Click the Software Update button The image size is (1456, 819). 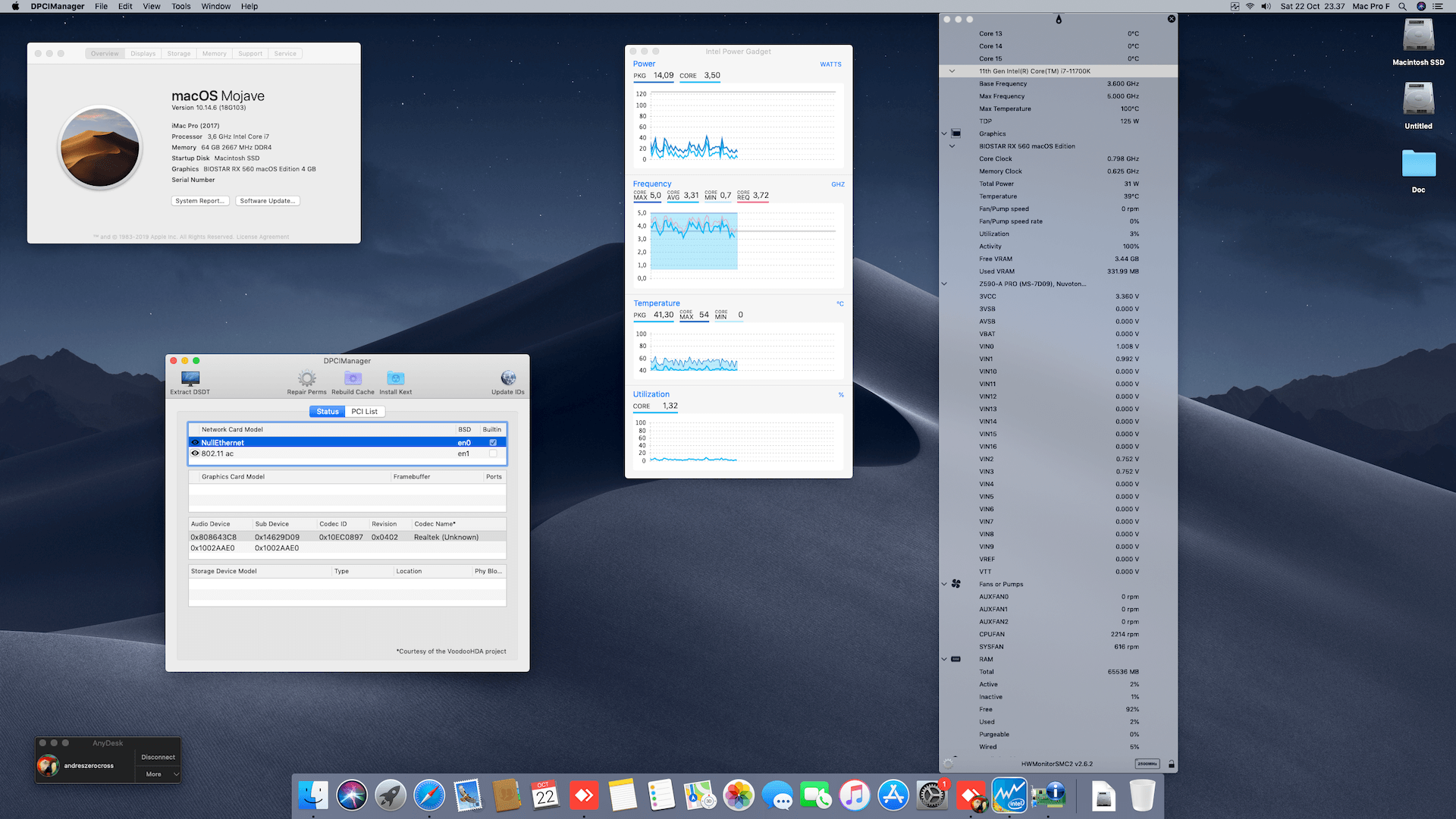point(268,201)
